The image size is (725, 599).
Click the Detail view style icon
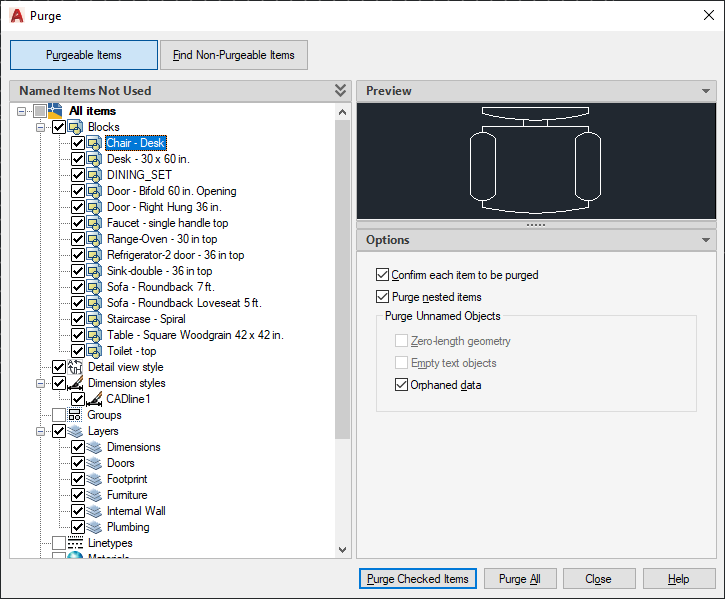75,367
